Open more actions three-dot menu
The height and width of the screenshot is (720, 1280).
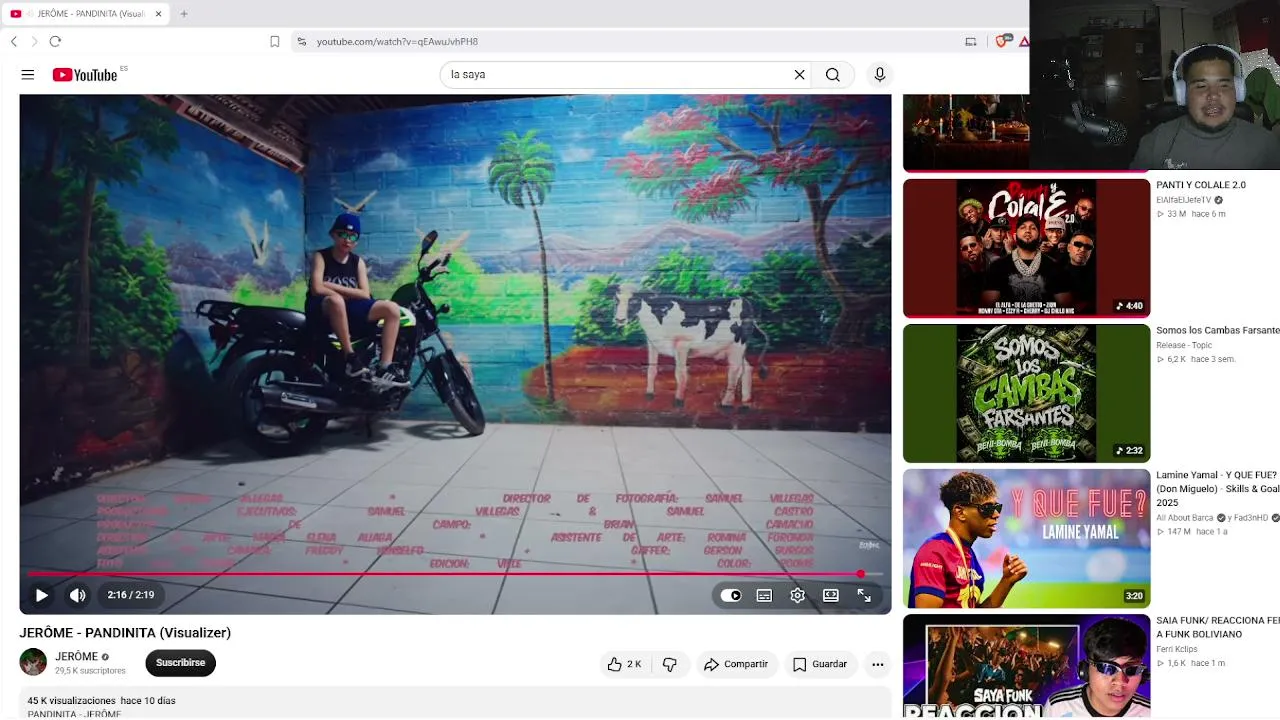(877, 664)
